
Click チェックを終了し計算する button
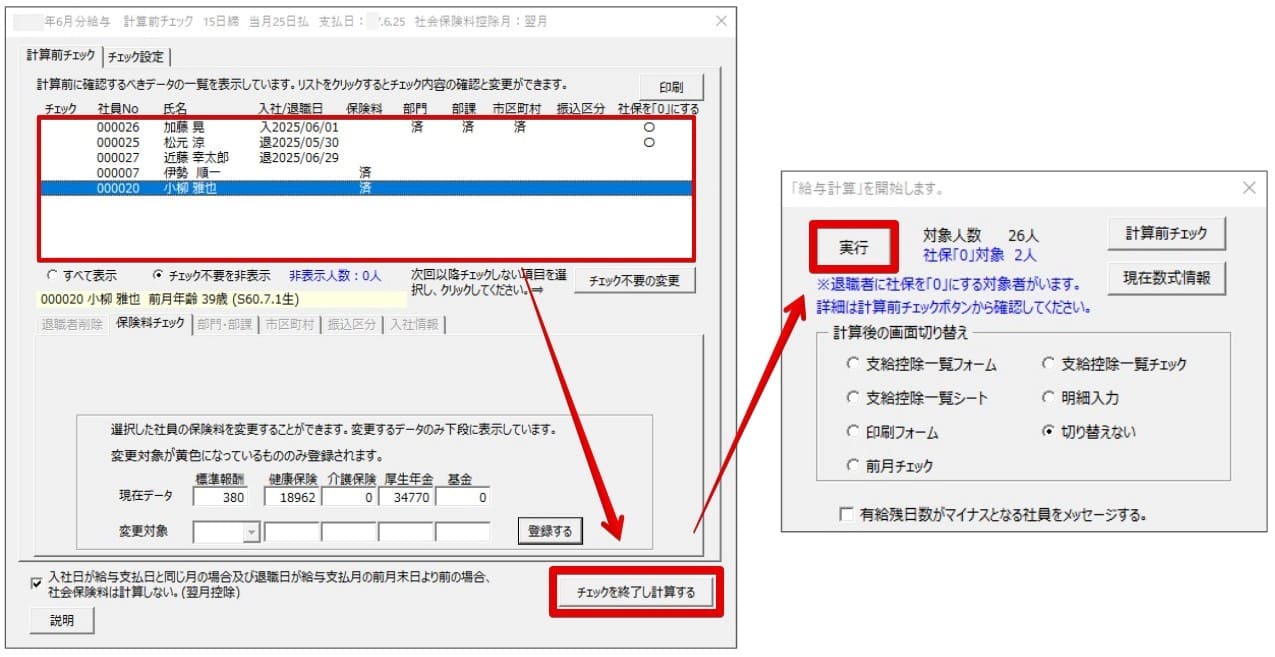635,593
